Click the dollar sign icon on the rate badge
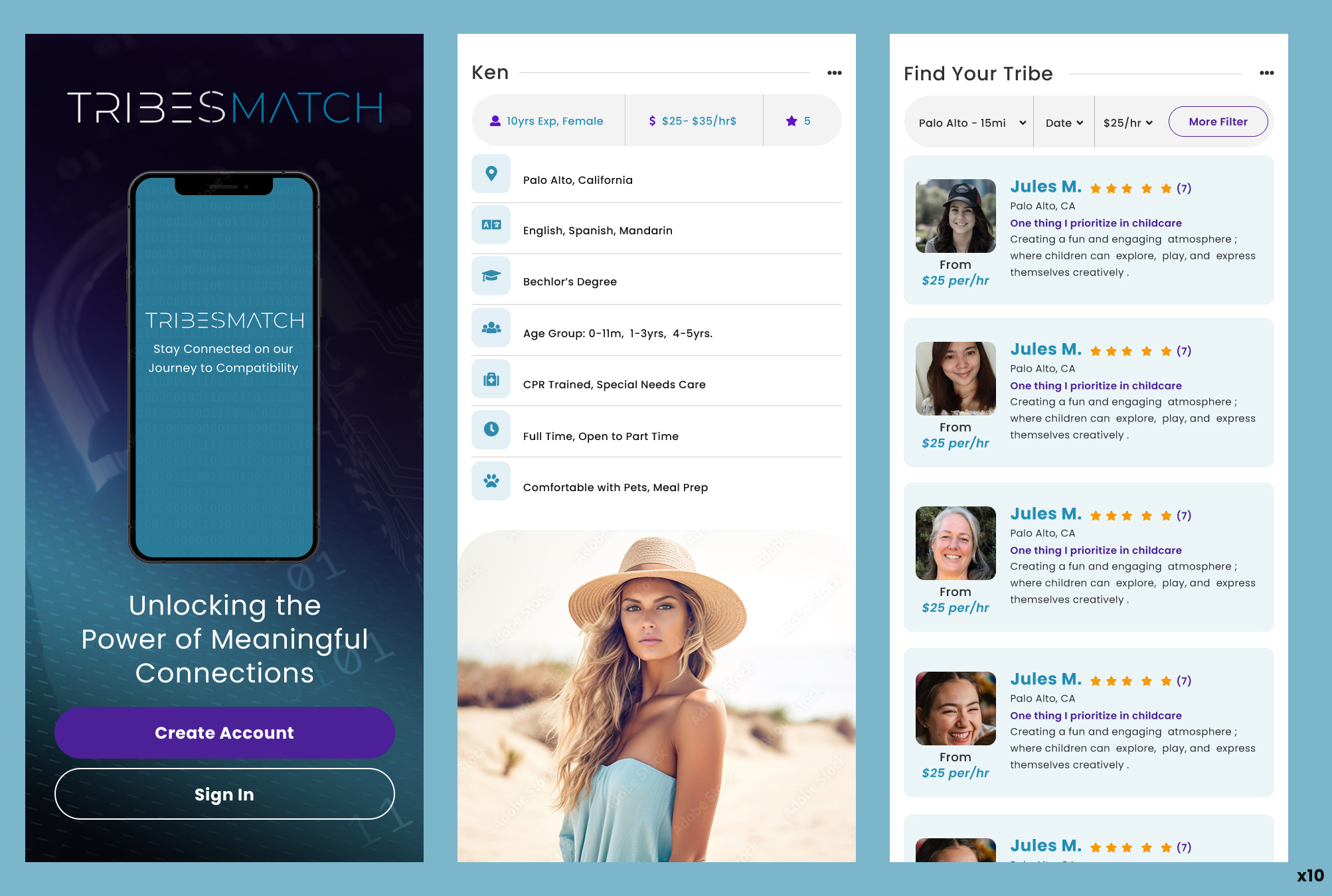 pyautogui.click(x=651, y=120)
